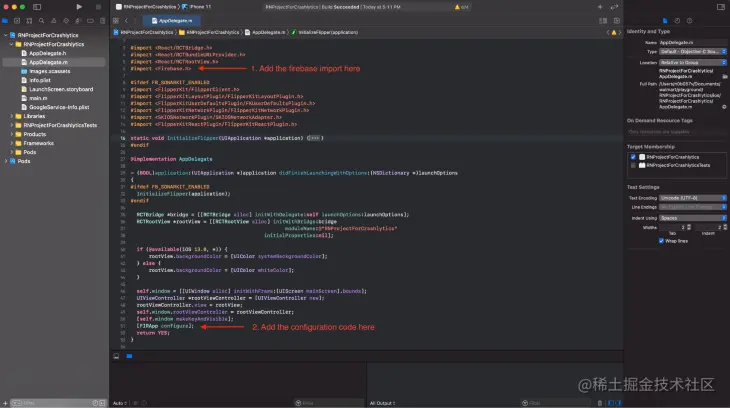Screen dimensions: 730x408
Task: Toggle the inspector panel button
Action: point(721,7)
